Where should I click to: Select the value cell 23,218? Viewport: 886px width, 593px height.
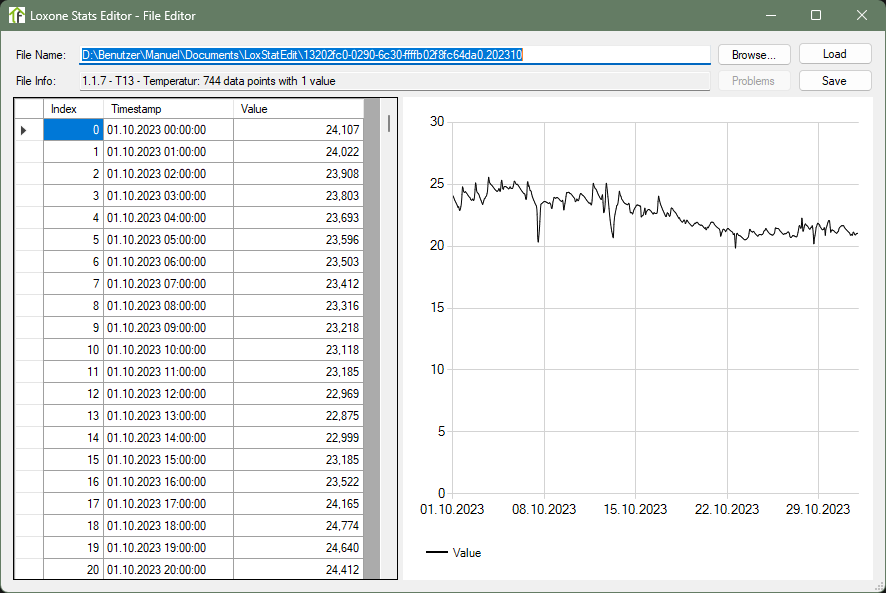[298, 328]
